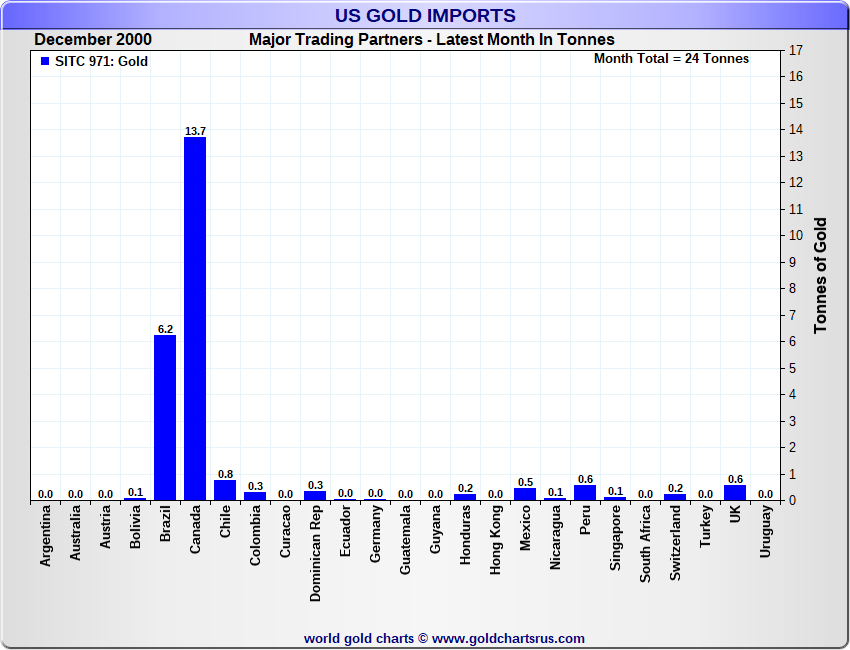Click the blue SITC 971 legend swatch
Viewport: 850px width, 650px height.
45,61
